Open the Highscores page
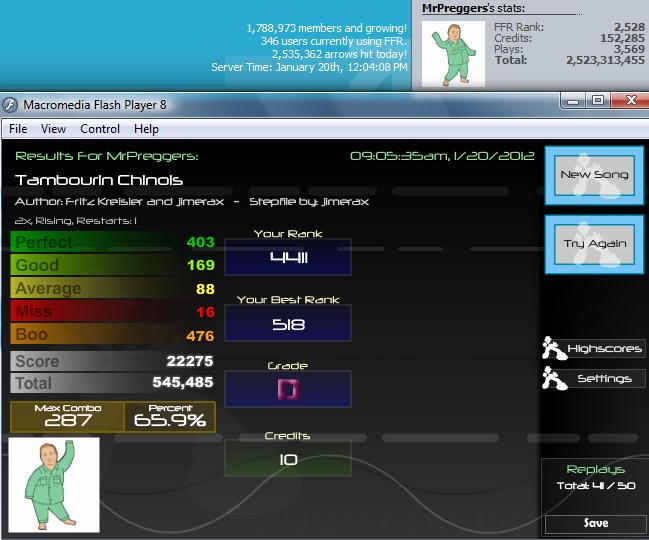Image resolution: width=649 pixels, height=540 pixels. pyautogui.click(x=605, y=348)
